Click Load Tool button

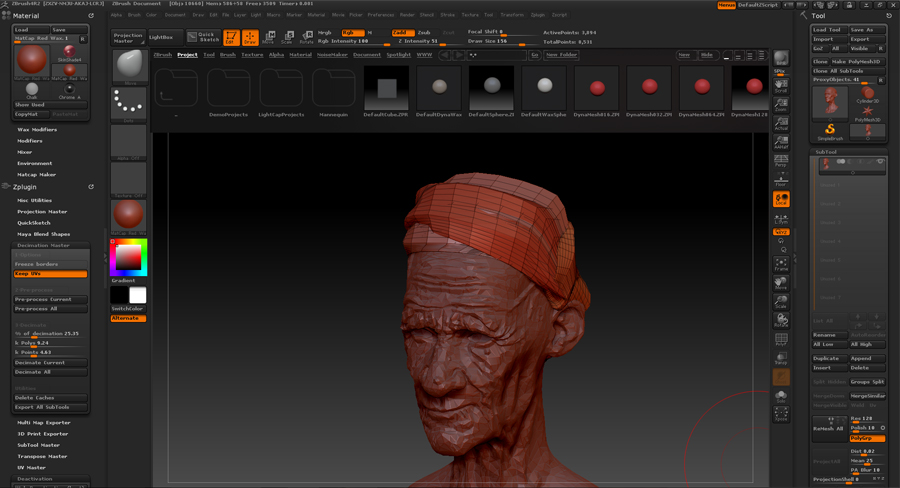click(x=829, y=29)
